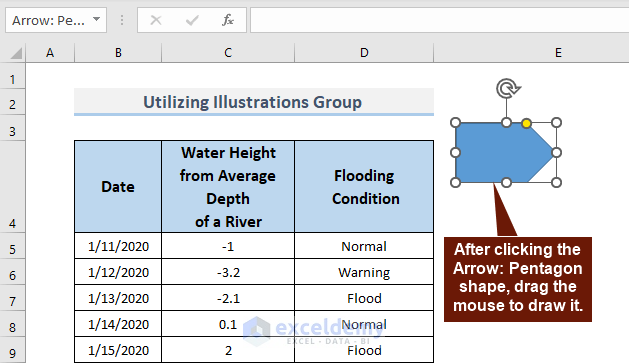
Task: Select column C header
Action: [x=228, y=53]
